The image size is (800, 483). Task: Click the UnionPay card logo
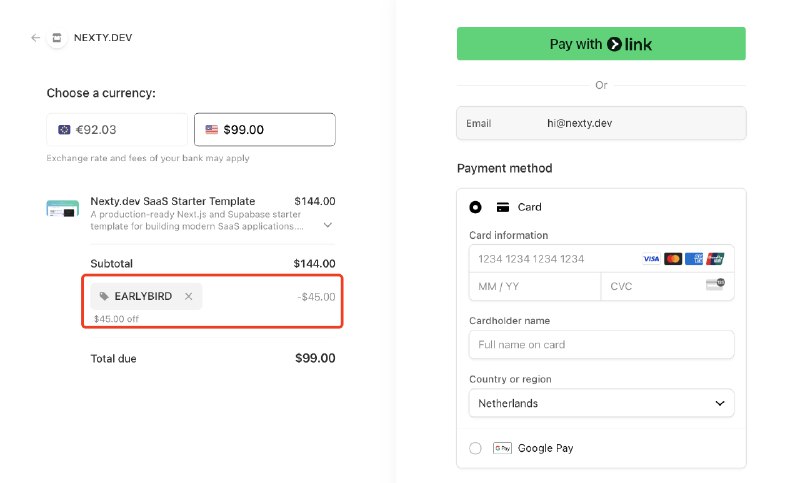click(715, 259)
